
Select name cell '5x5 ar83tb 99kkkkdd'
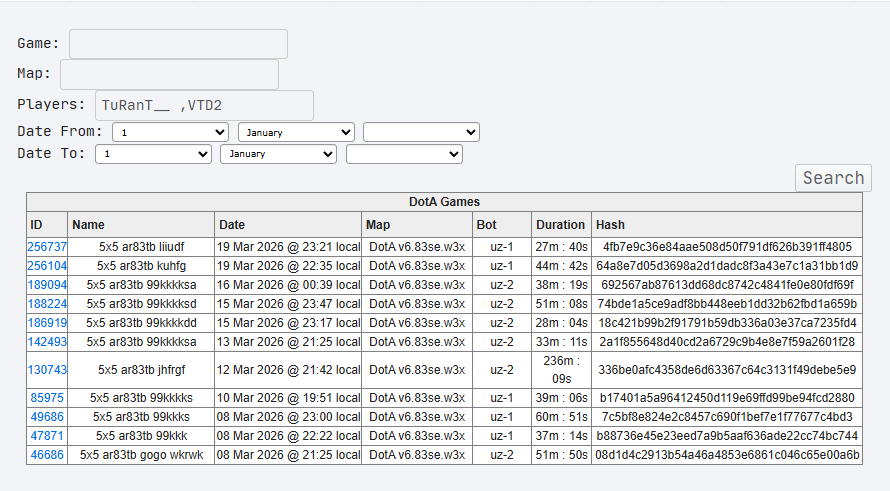[x=141, y=323]
